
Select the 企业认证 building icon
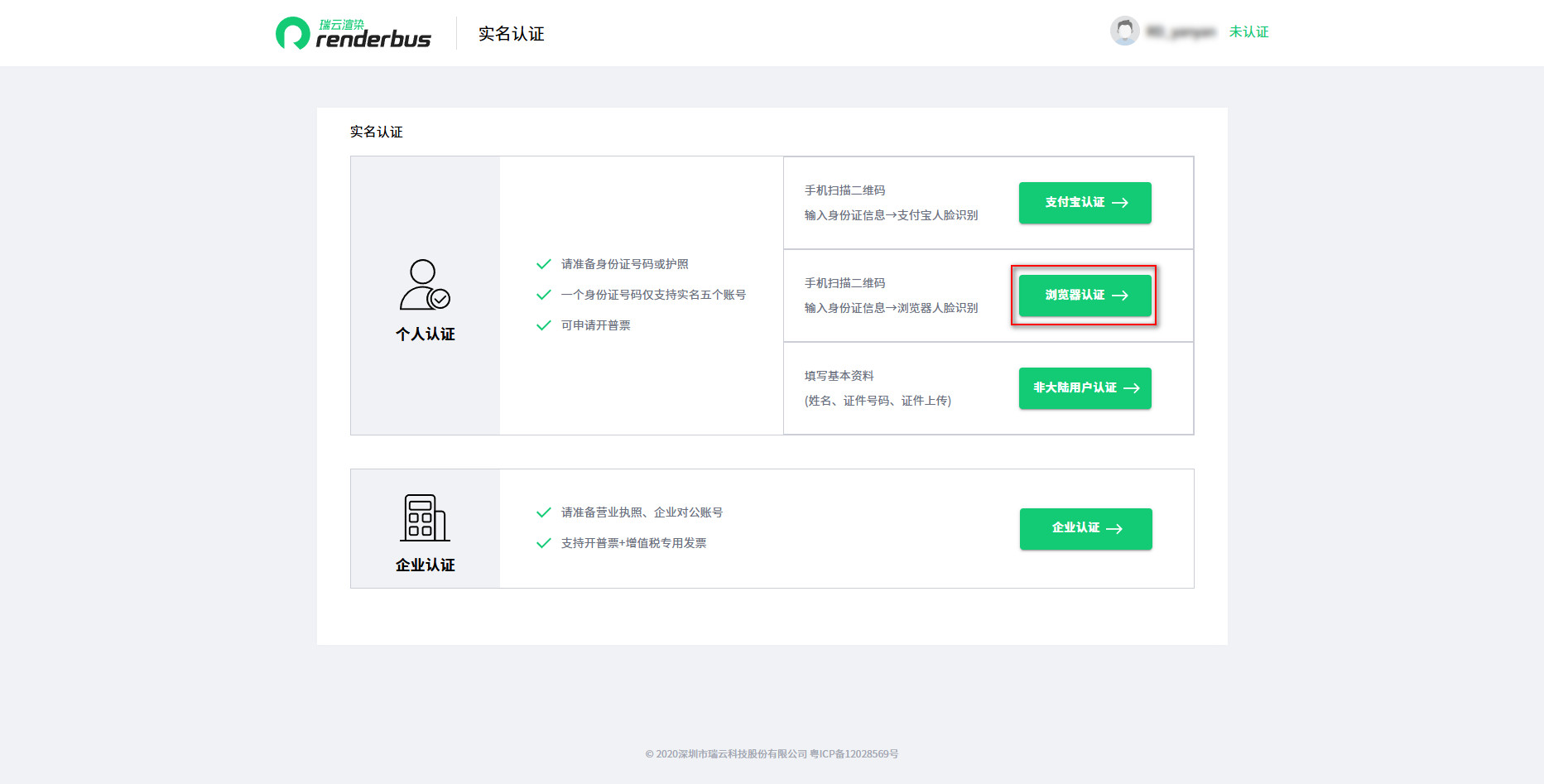(425, 518)
